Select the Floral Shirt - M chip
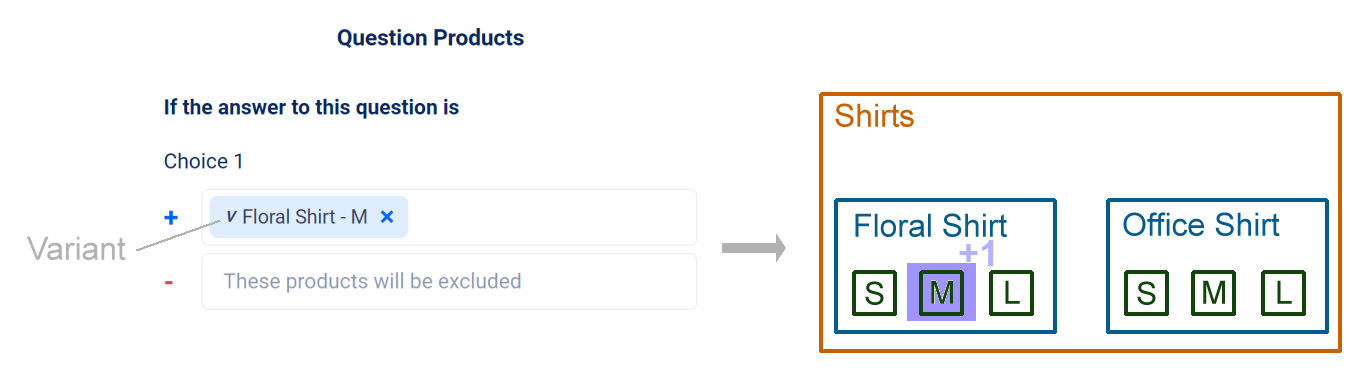This screenshot has width=1364, height=370. click(x=309, y=217)
